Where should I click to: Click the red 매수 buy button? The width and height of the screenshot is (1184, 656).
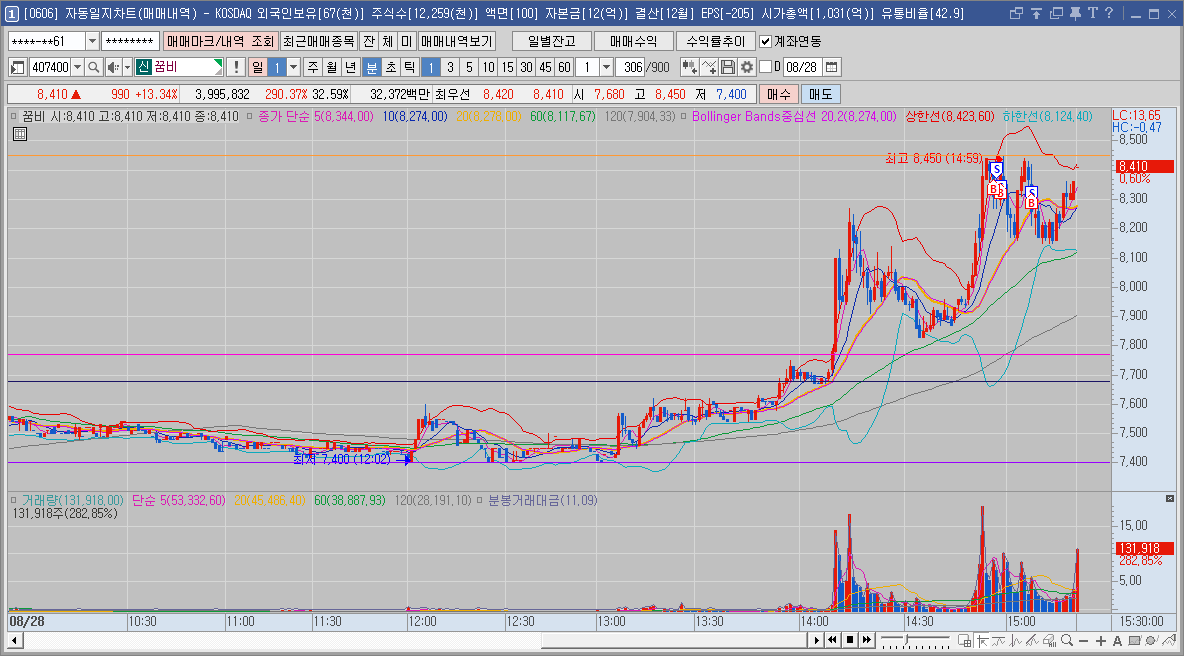point(779,94)
